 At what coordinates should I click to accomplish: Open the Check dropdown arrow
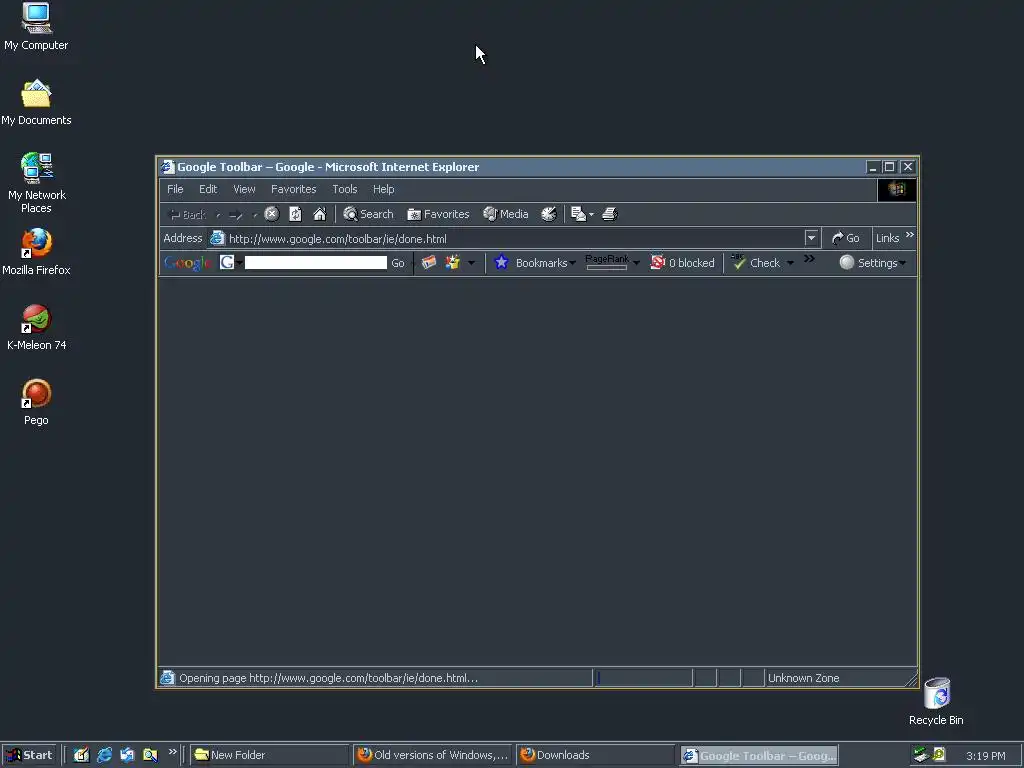pyautogui.click(x=790, y=263)
